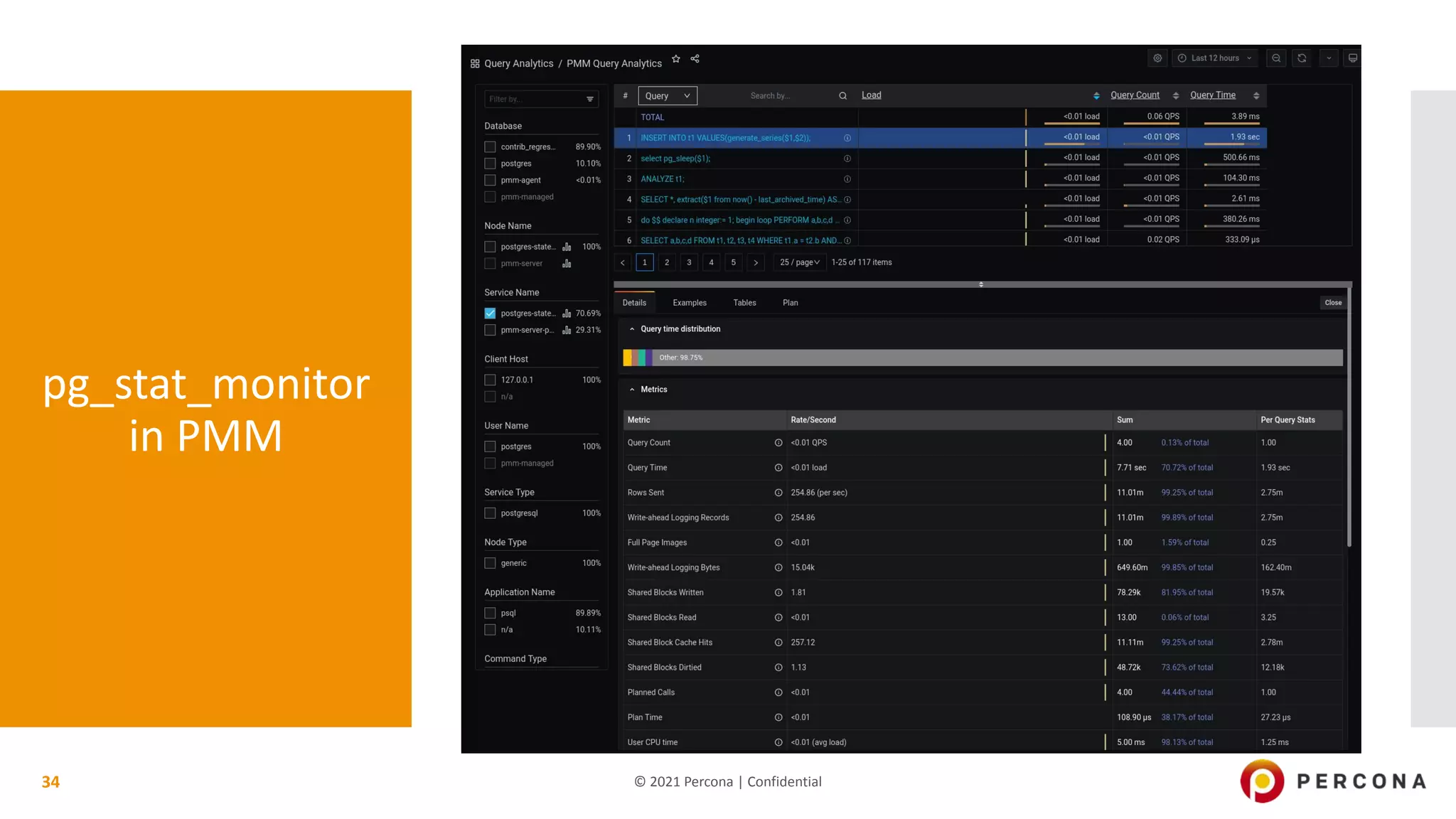Show info for Full Page Images metric

pos(778,542)
